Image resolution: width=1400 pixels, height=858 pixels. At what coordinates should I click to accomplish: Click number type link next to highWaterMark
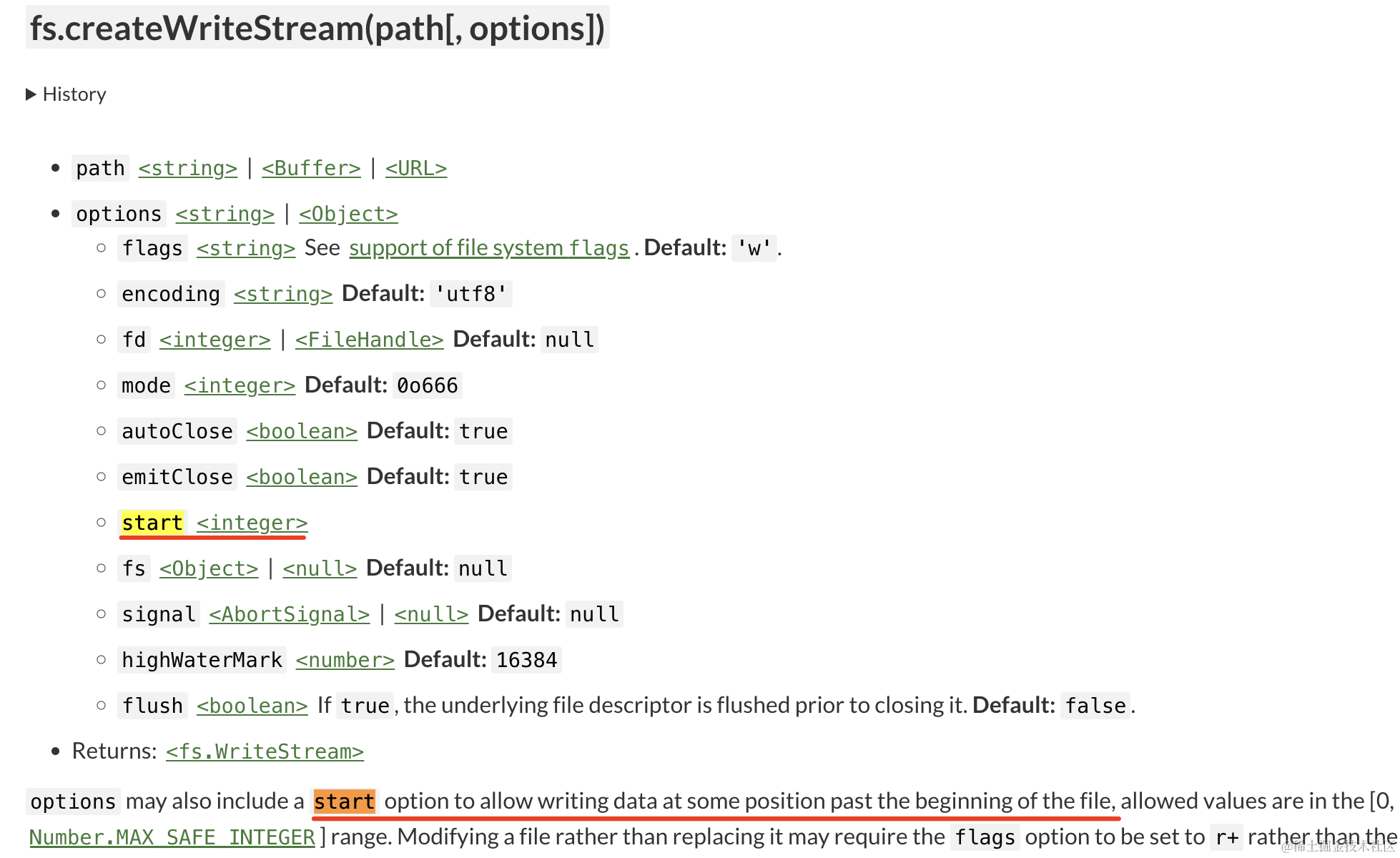[345, 660]
